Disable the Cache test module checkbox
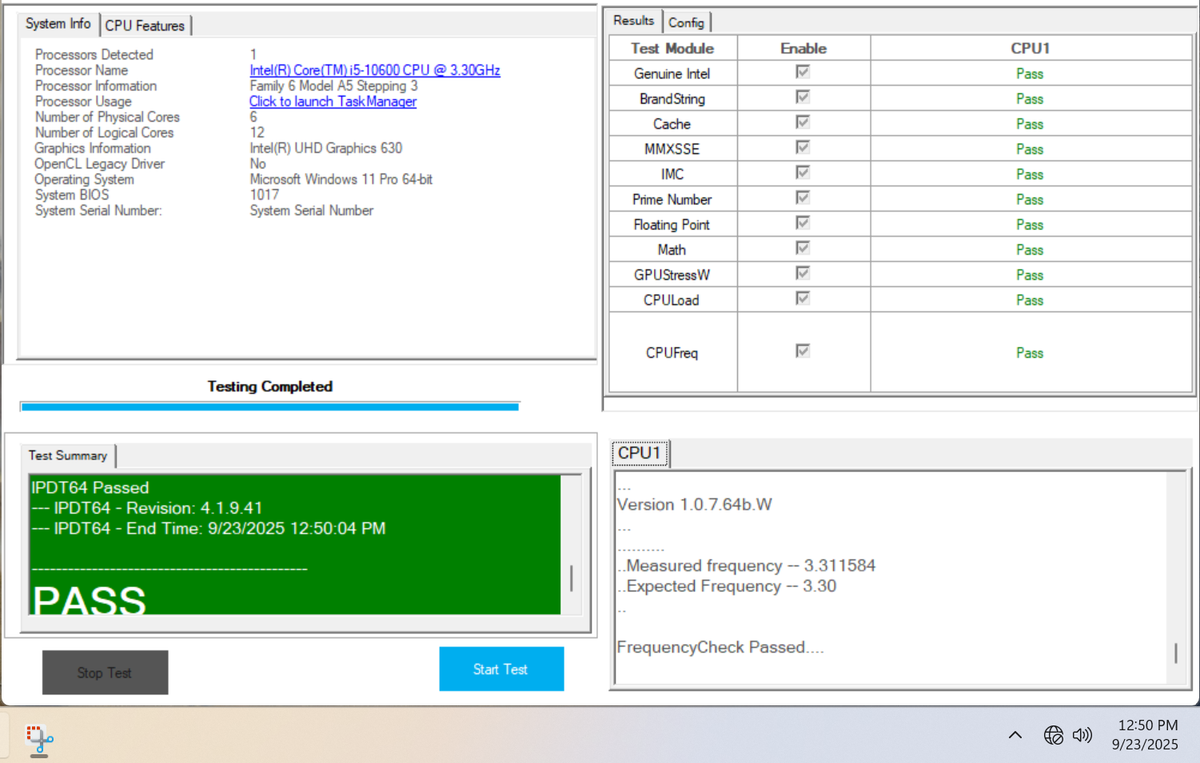The height and width of the screenshot is (763, 1200). pos(802,123)
